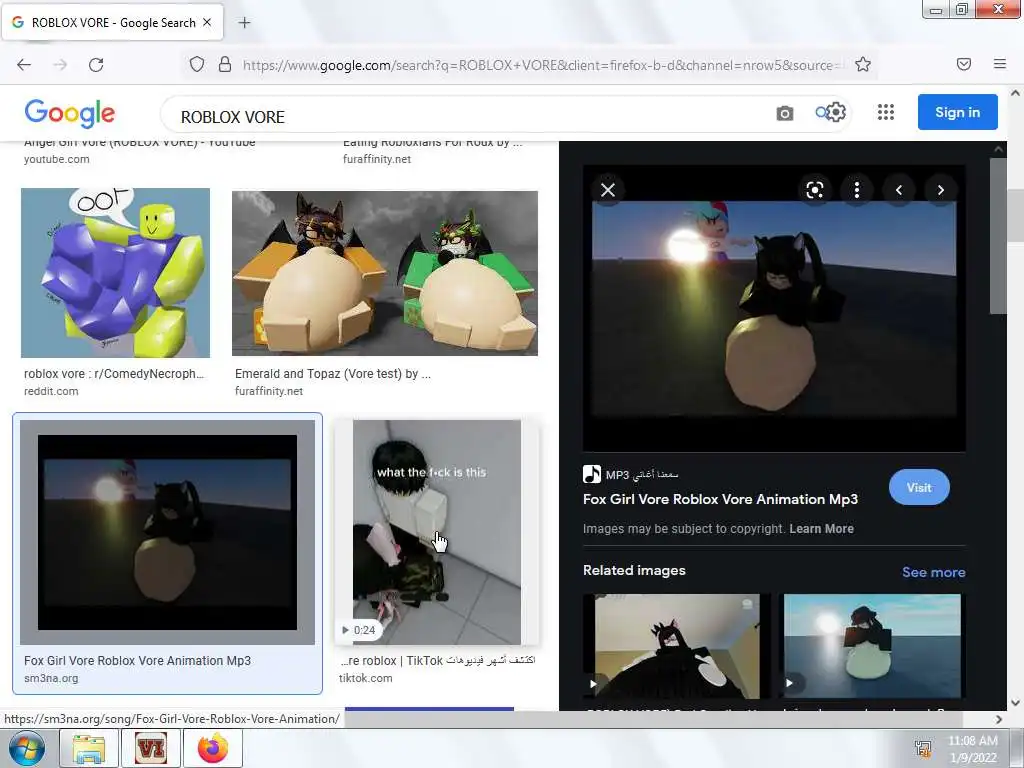Click the Sign in button
Screen dimensions: 1024x768
(x=957, y=112)
